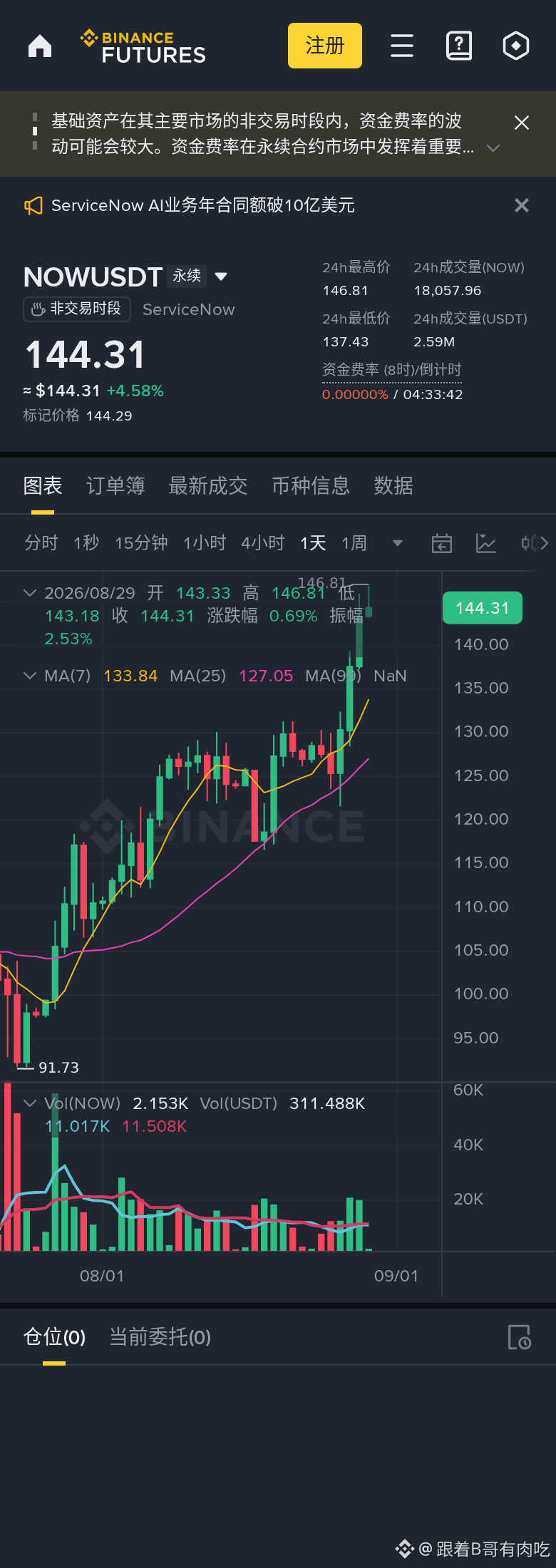Click the 91.73 low price marker

[58, 1068]
